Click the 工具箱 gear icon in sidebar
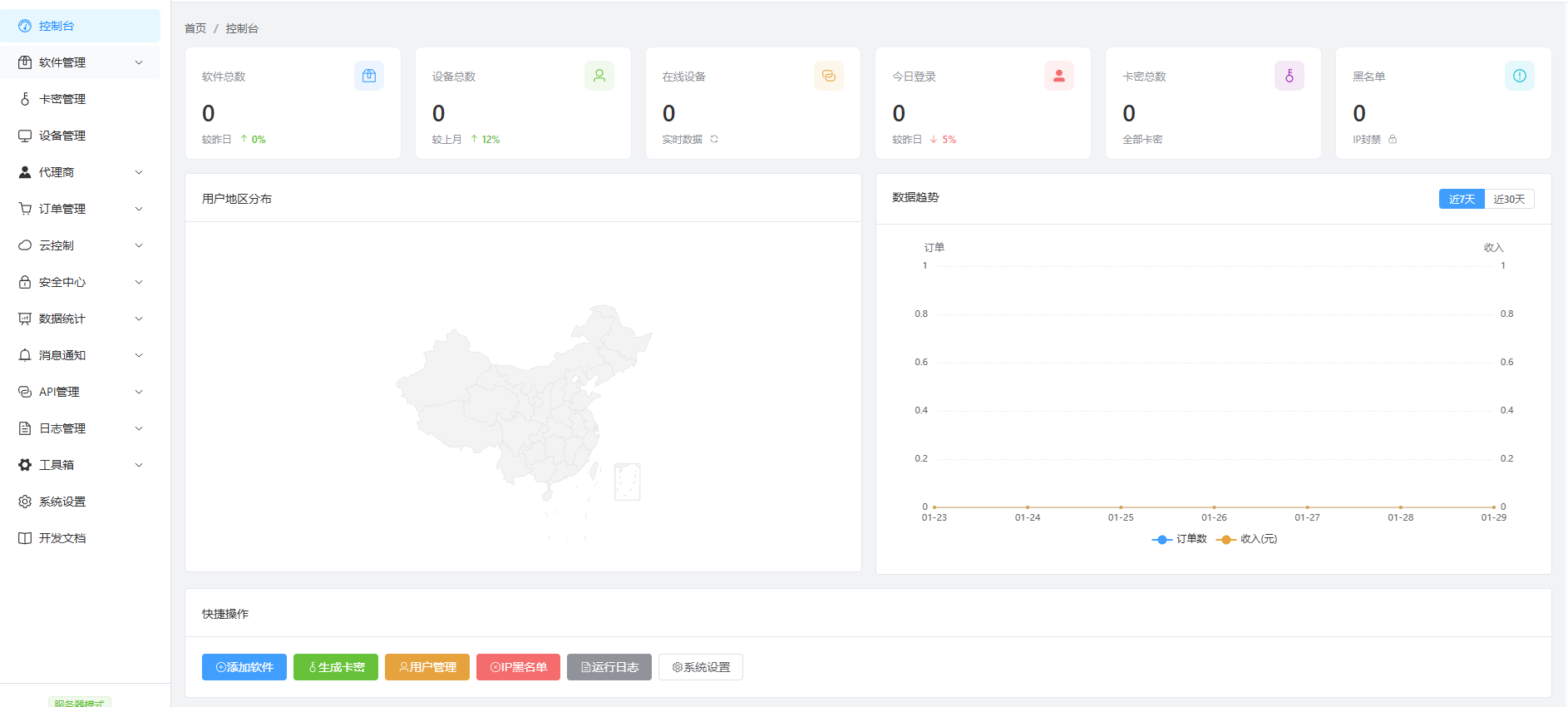The height and width of the screenshot is (707, 1568). pyautogui.click(x=25, y=465)
